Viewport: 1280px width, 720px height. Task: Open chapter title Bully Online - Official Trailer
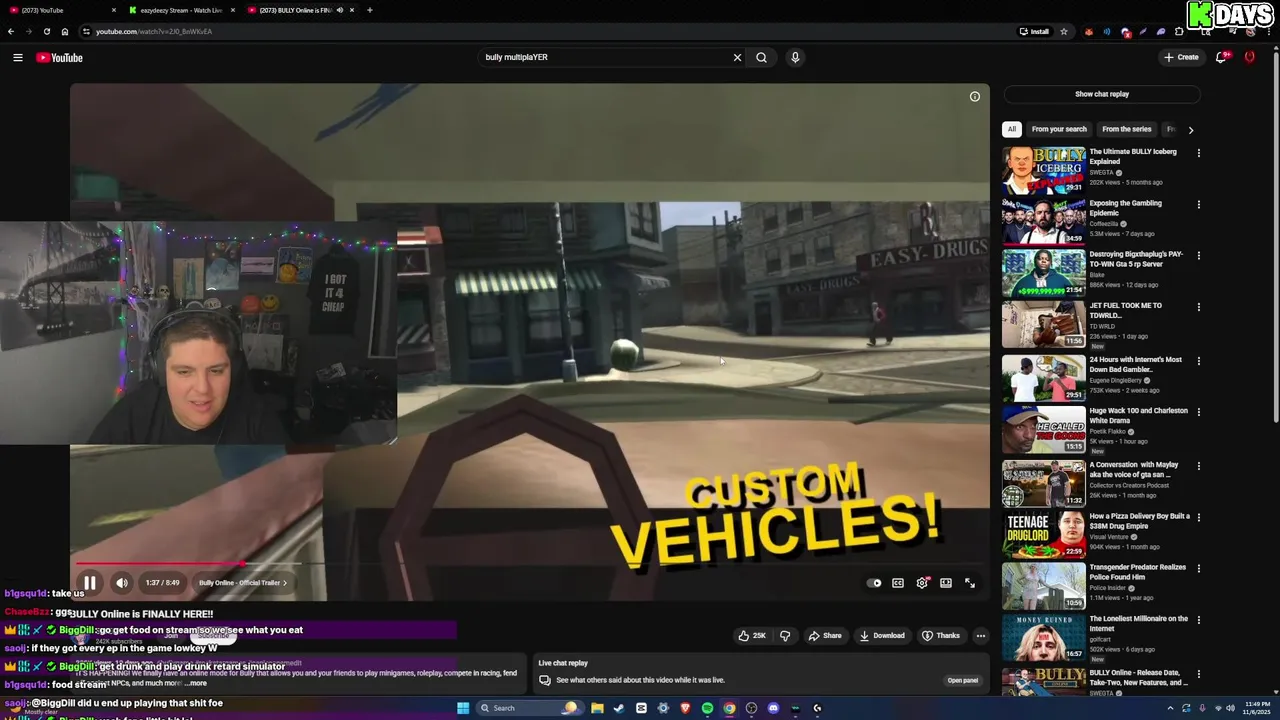point(242,583)
